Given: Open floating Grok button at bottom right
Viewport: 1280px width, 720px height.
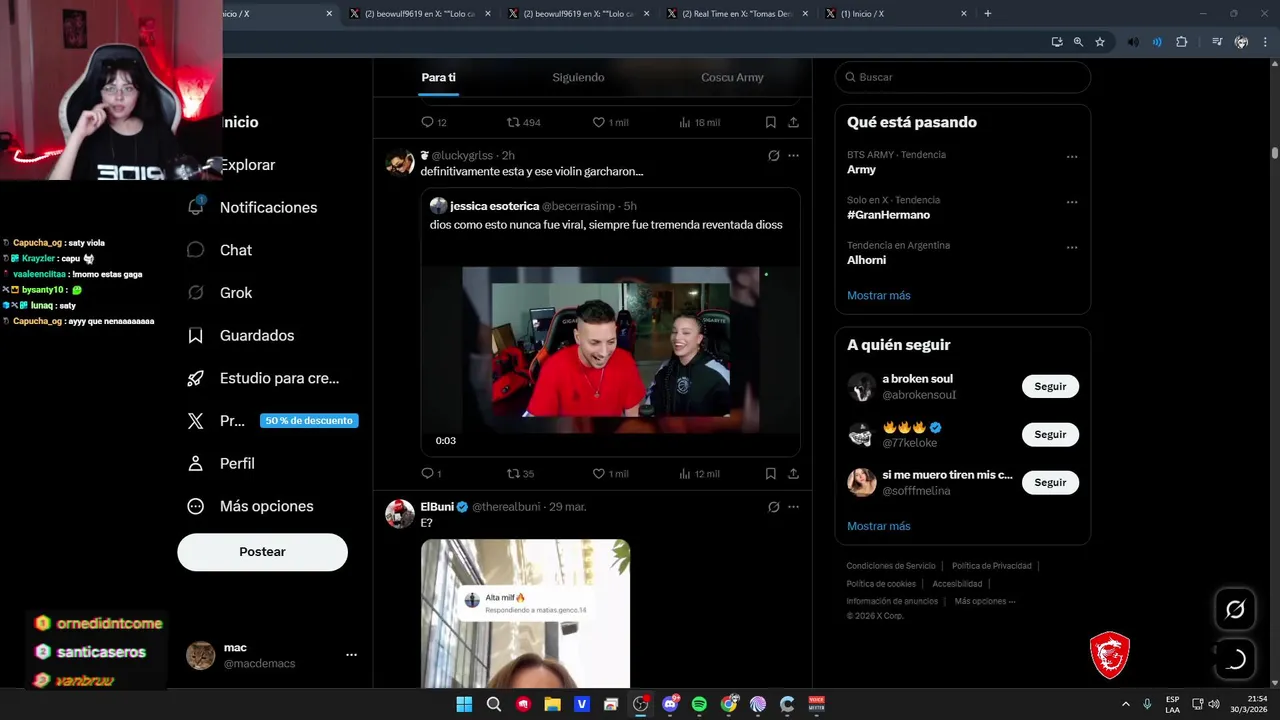Looking at the screenshot, I should [1235, 609].
